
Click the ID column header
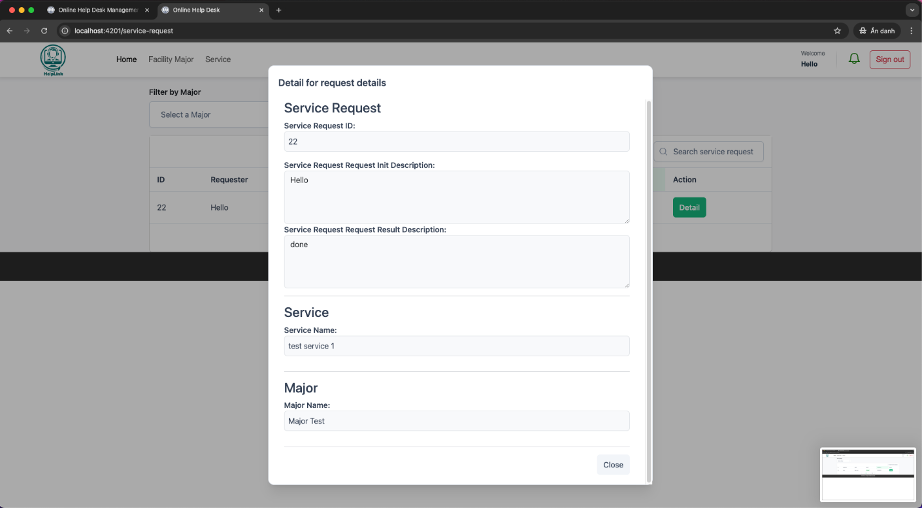point(161,180)
